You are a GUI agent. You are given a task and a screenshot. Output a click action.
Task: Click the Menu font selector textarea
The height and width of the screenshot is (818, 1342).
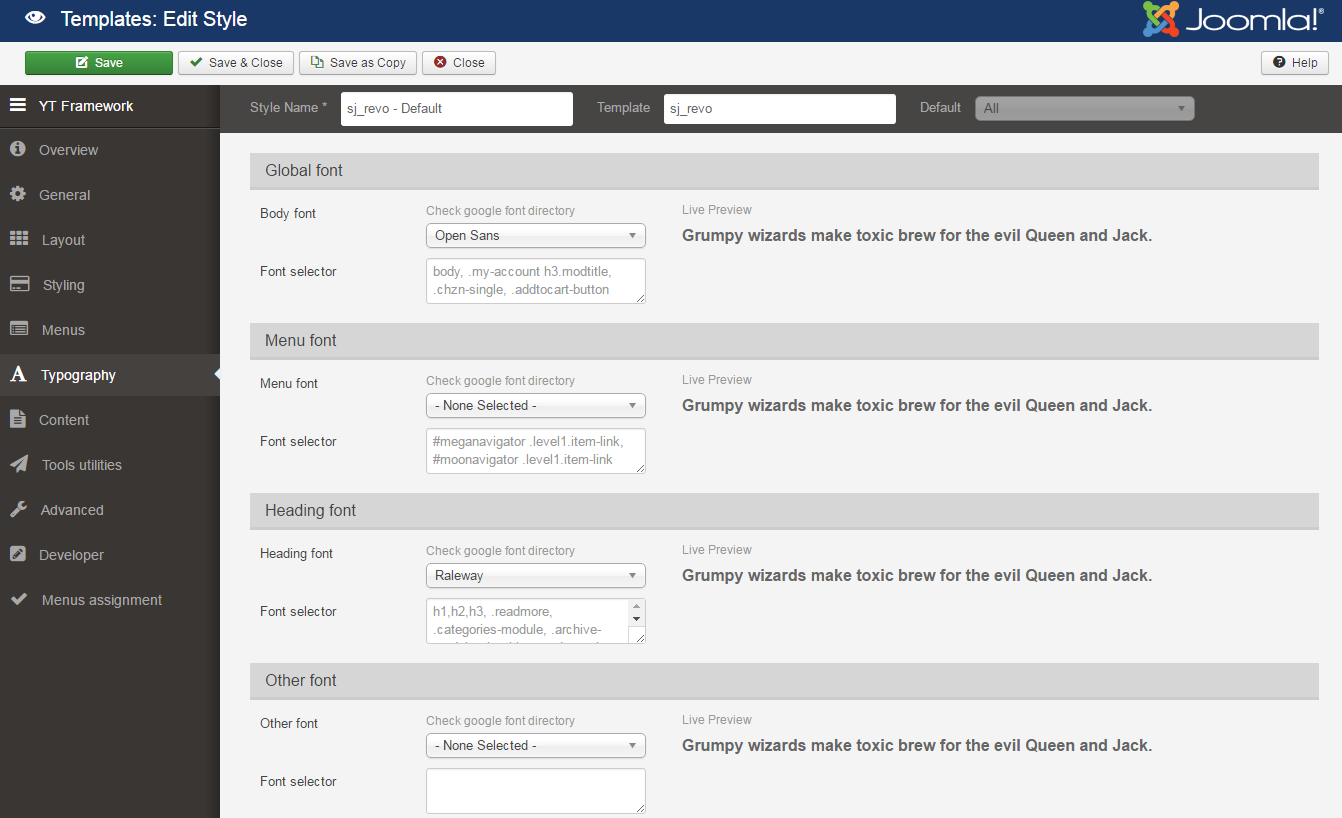[536, 451]
